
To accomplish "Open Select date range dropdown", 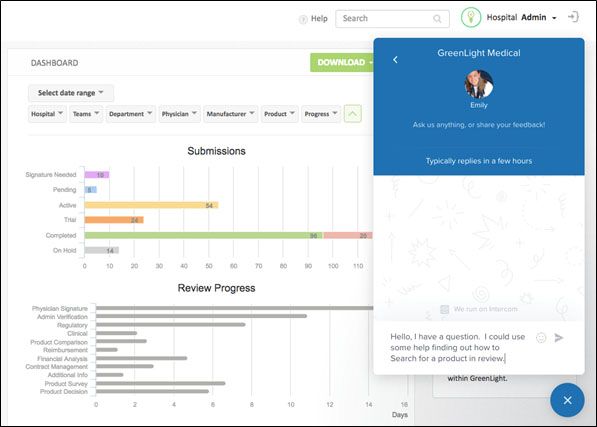I will click(71, 93).
